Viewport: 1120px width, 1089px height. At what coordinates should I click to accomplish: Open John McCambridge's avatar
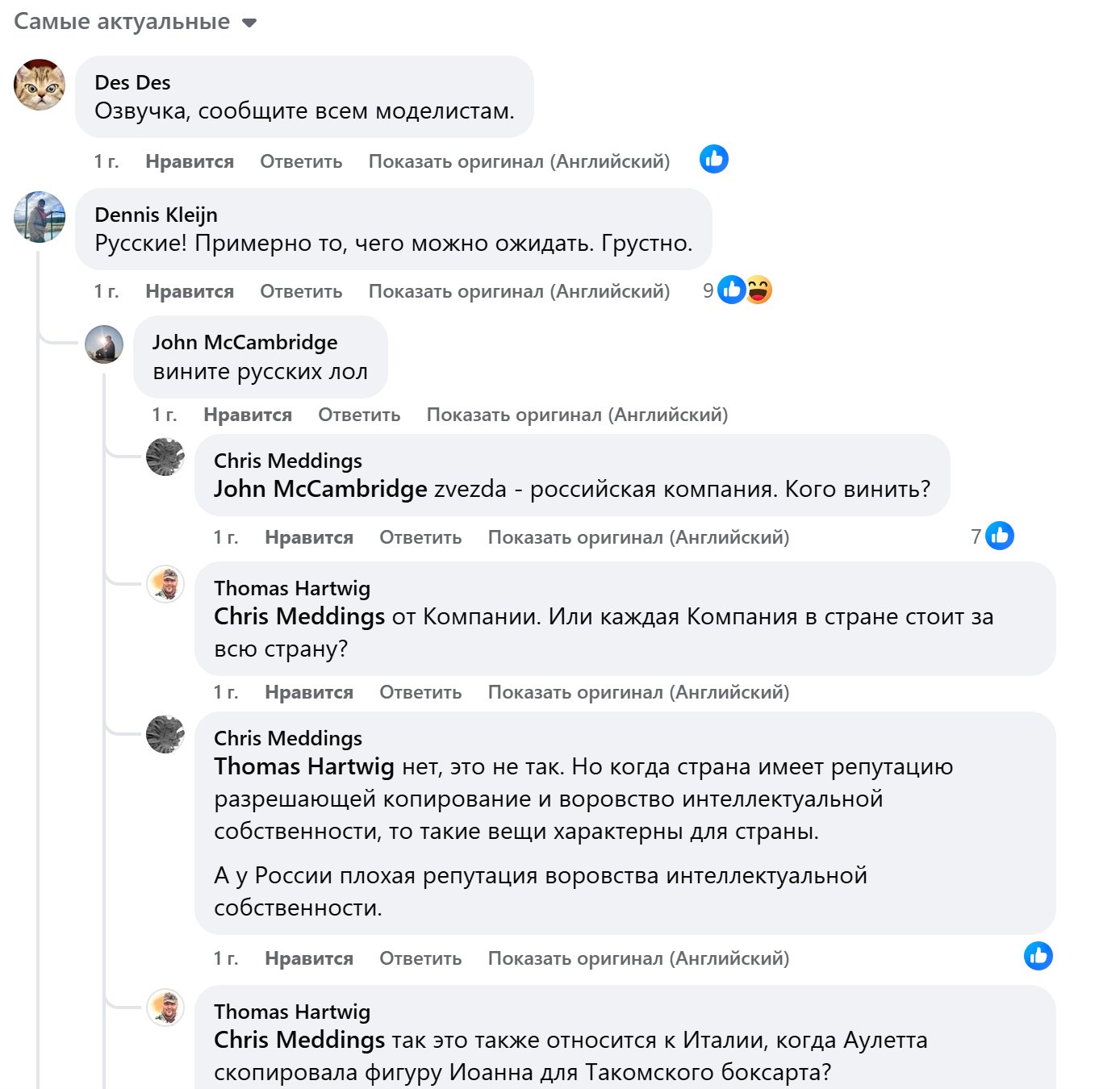(104, 344)
